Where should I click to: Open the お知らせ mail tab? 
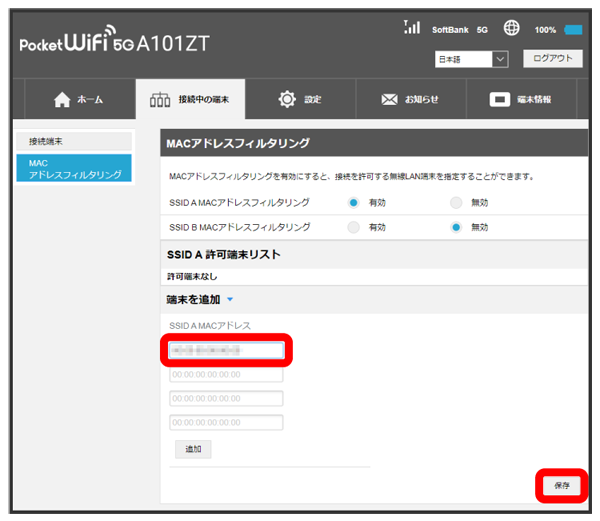(410, 100)
